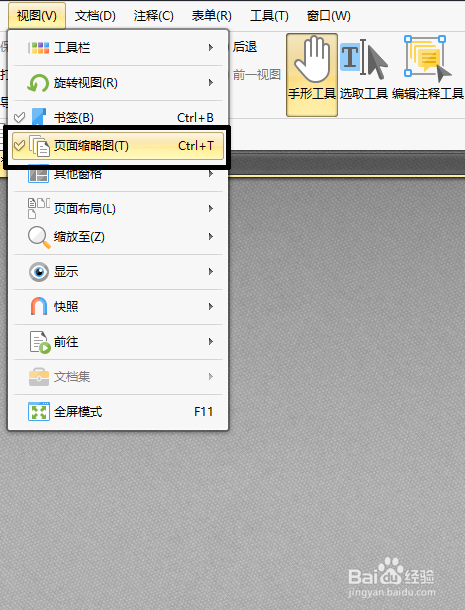Click the F11 shortcut label
This screenshot has height=610, width=465.
pyautogui.click(x=204, y=412)
